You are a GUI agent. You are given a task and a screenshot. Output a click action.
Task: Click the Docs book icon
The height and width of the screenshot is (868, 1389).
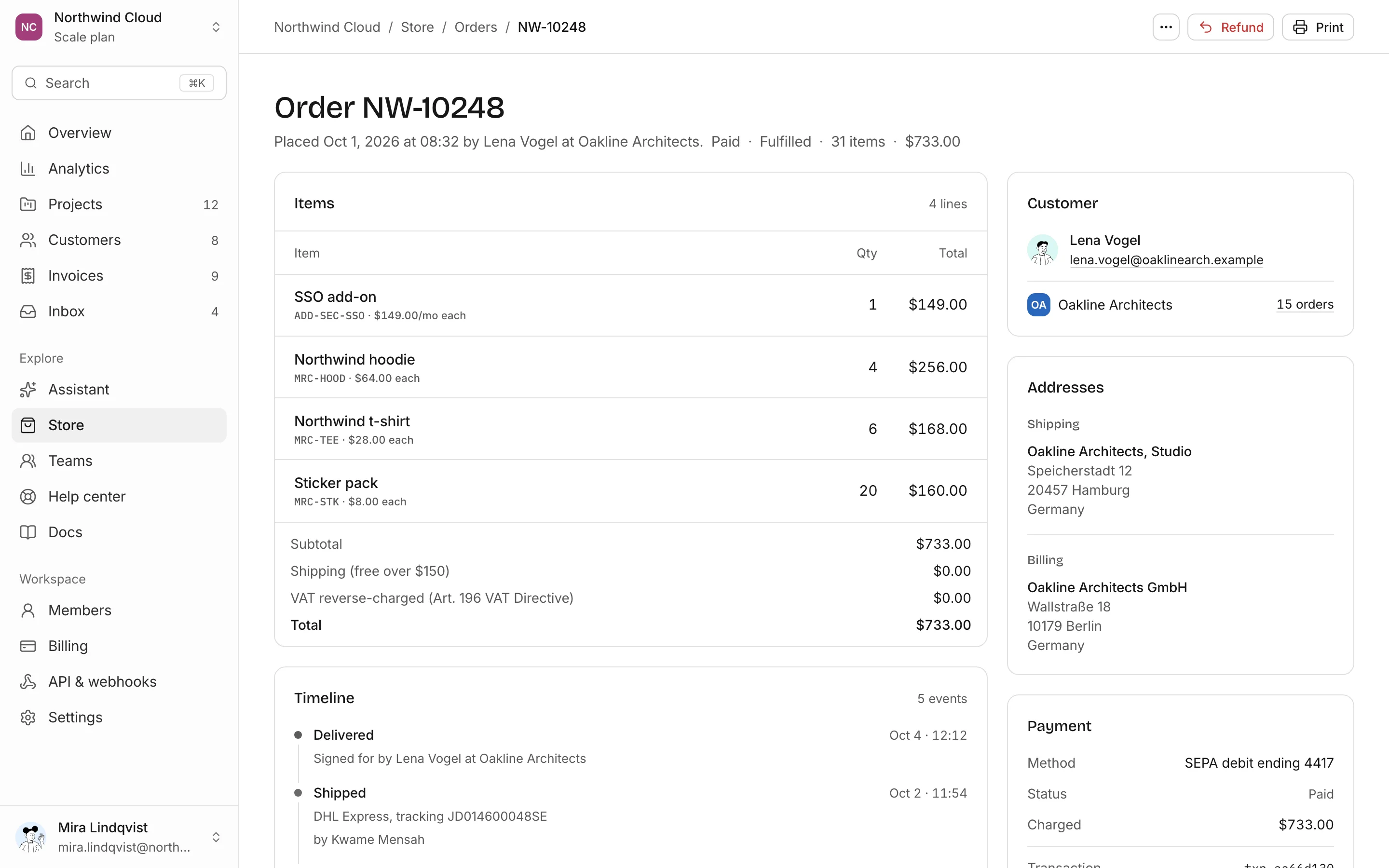(x=27, y=532)
